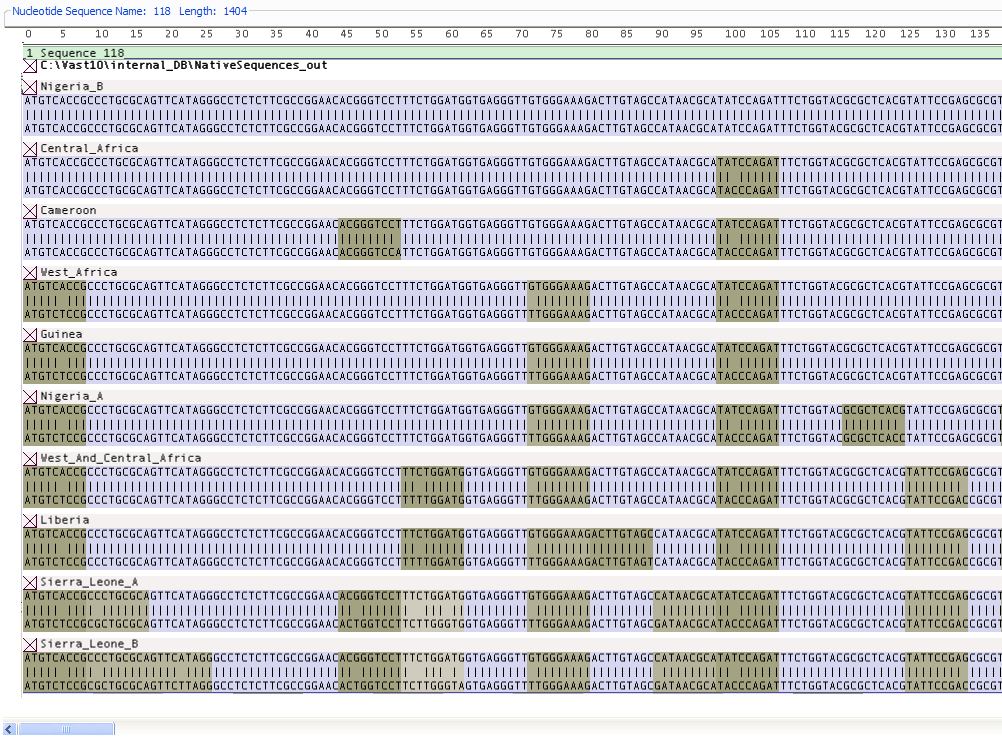1002x738 pixels.
Task: Click the C:\Vast10\internal_DB\NativeSequences_out path text
Action: click(184, 65)
